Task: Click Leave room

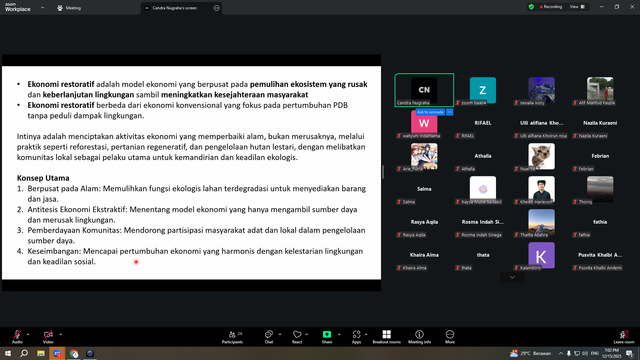Action: click(624, 337)
